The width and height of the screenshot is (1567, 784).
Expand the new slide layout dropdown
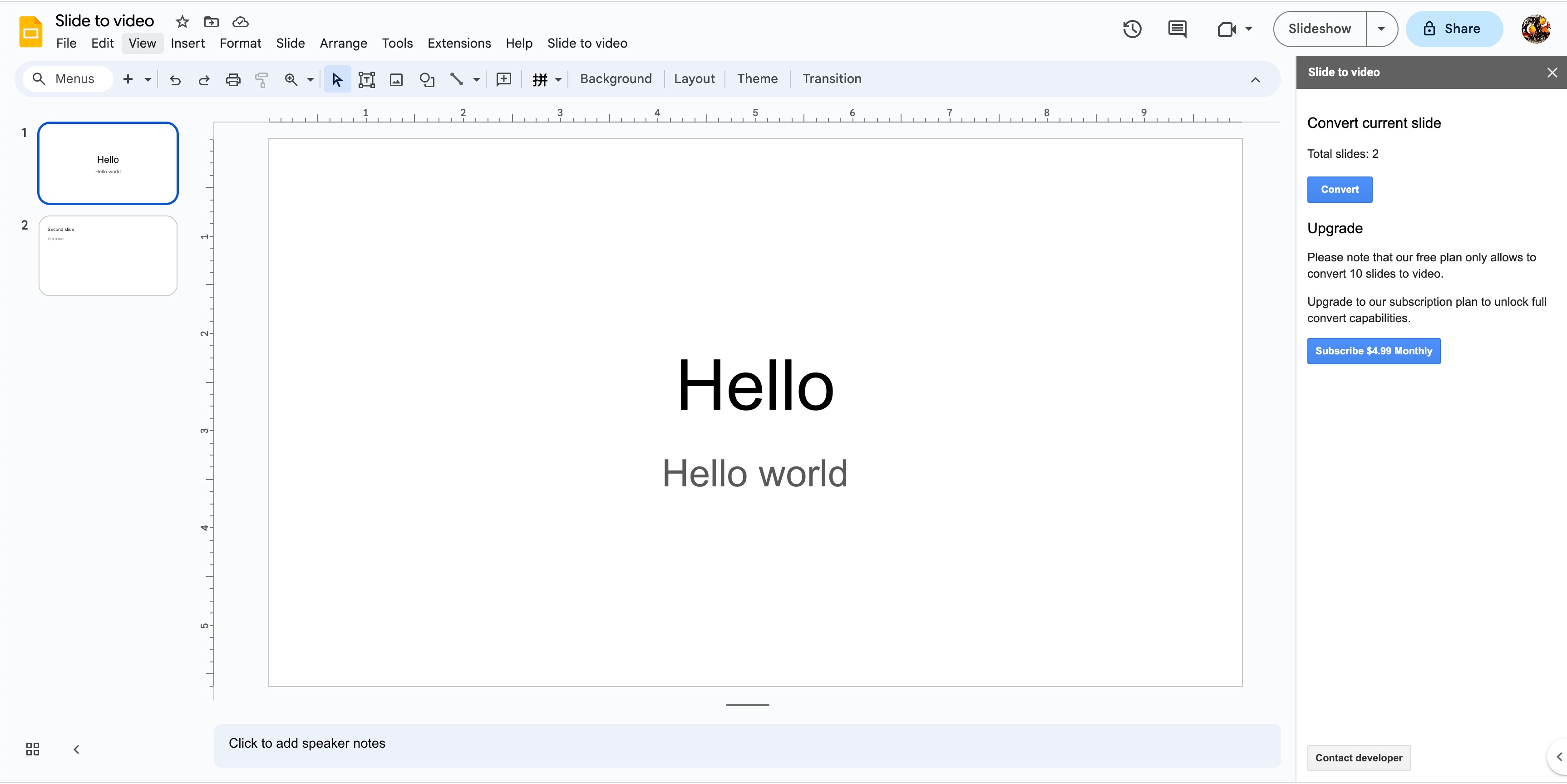pyautogui.click(x=148, y=80)
